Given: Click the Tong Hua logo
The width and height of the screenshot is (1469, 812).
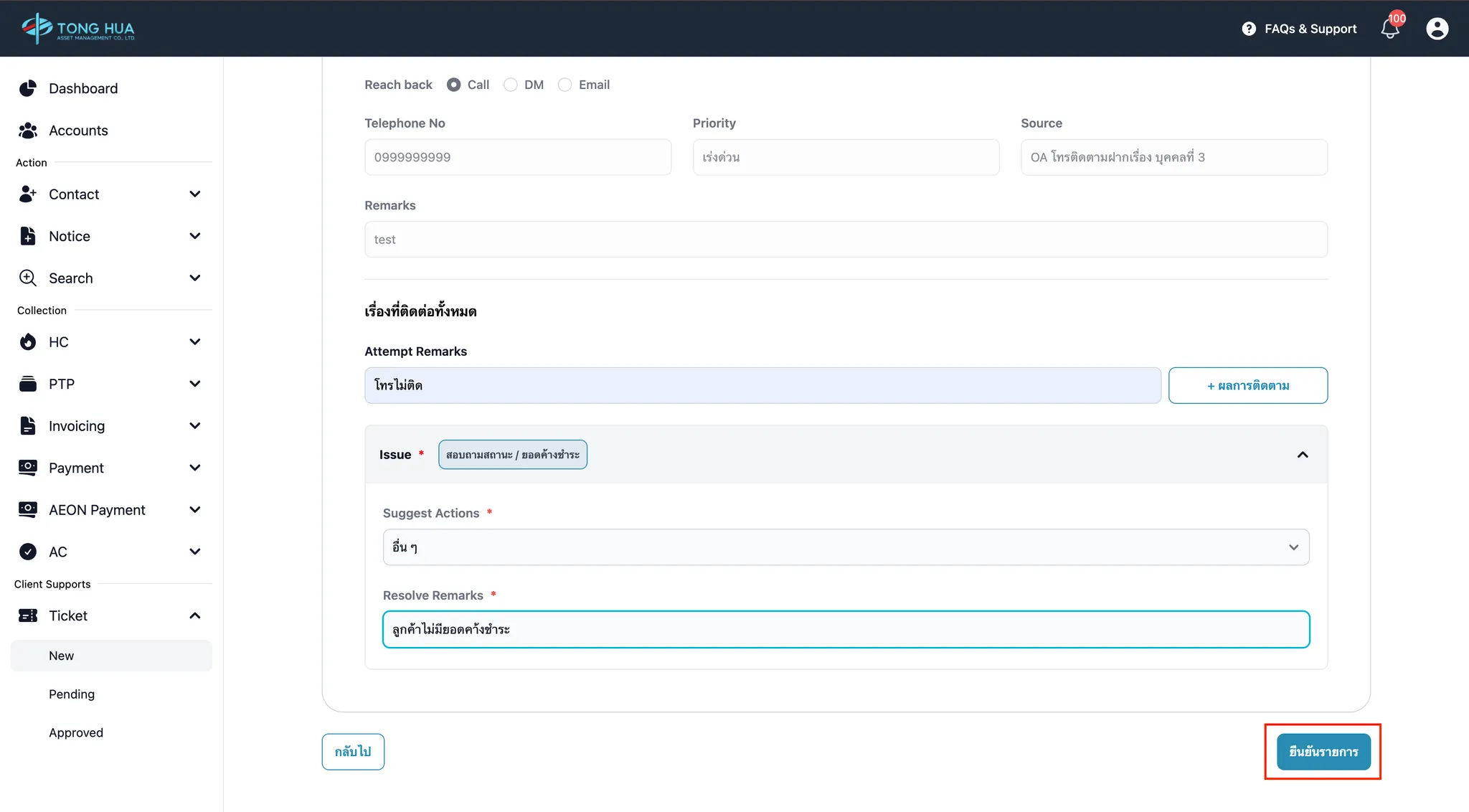Looking at the screenshot, I should [x=77, y=29].
